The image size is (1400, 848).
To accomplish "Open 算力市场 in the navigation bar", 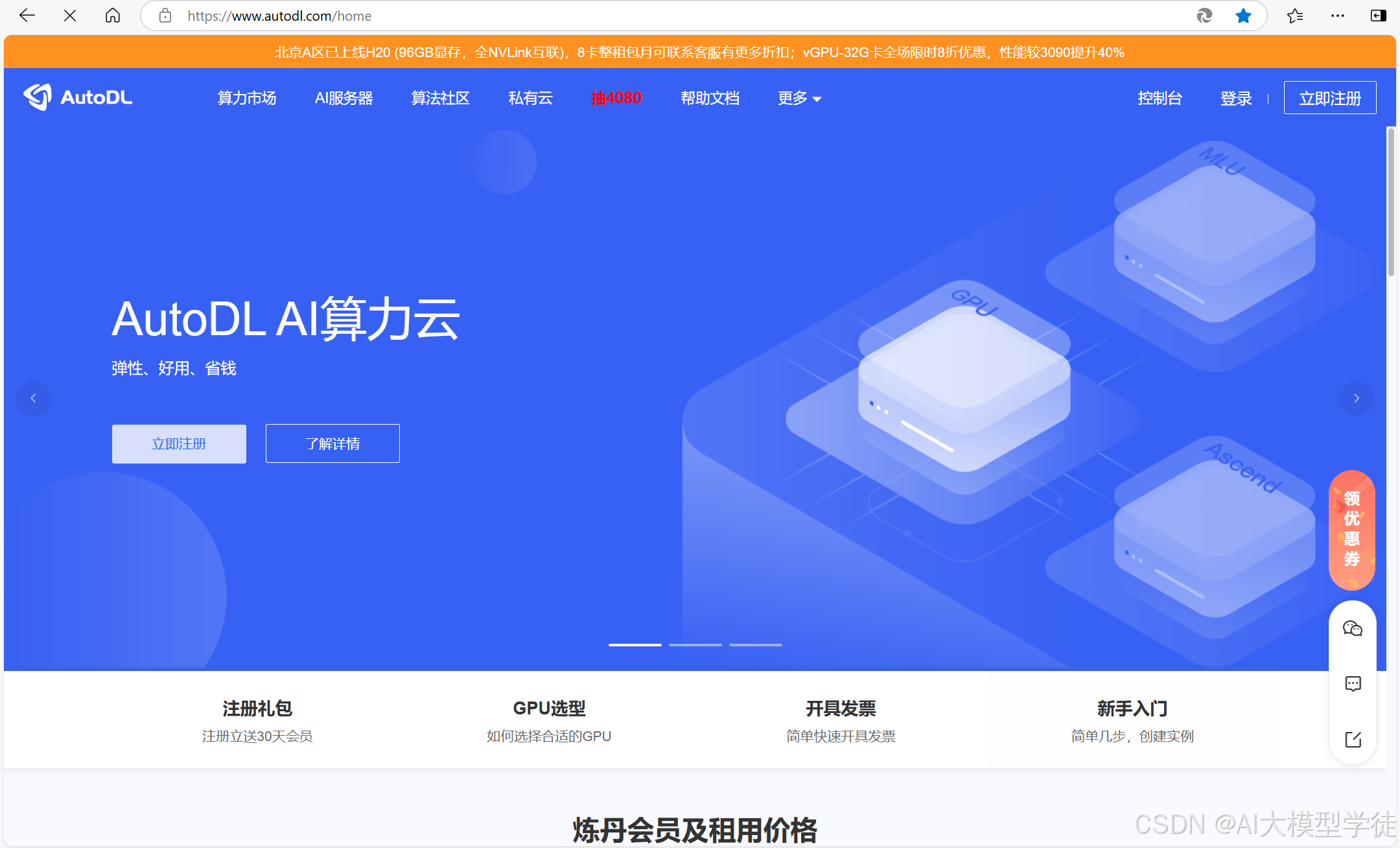I will [247, 99].
